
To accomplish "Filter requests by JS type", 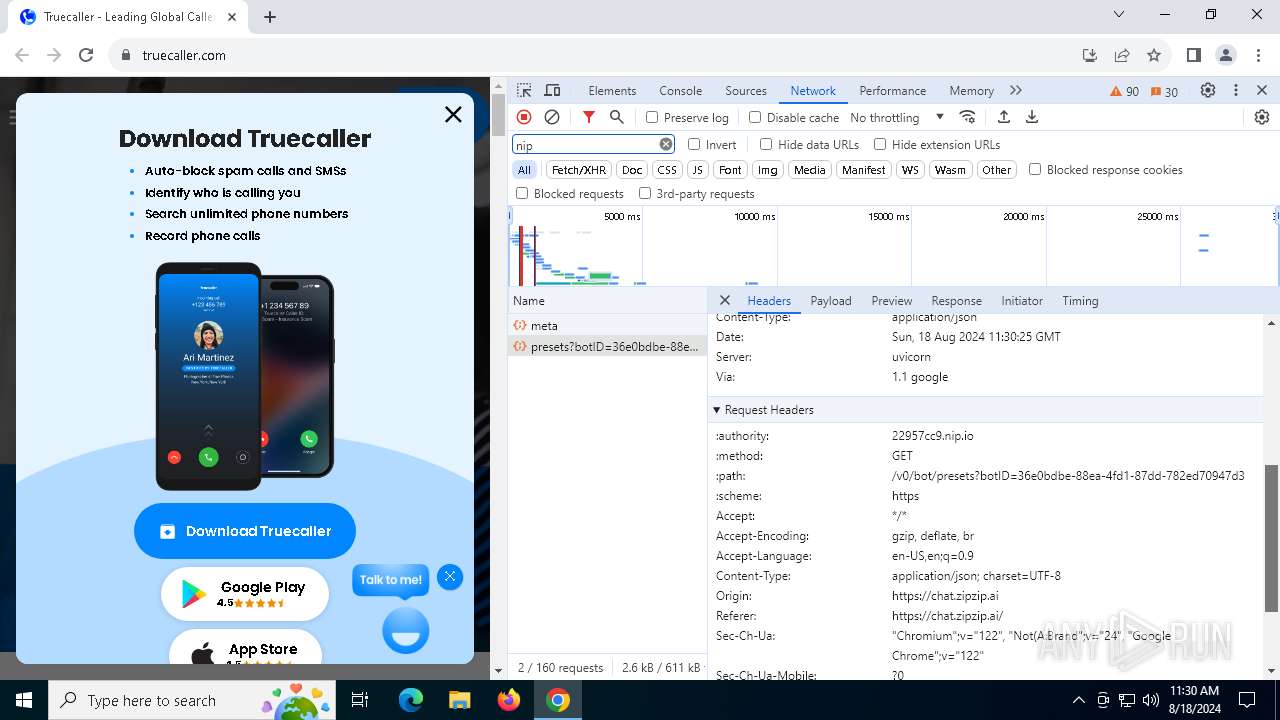I will click(x=698, y=170).
